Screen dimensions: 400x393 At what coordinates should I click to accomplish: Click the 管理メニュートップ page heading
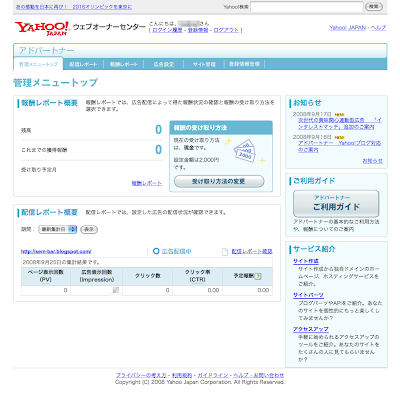click(x=55, y=83)
